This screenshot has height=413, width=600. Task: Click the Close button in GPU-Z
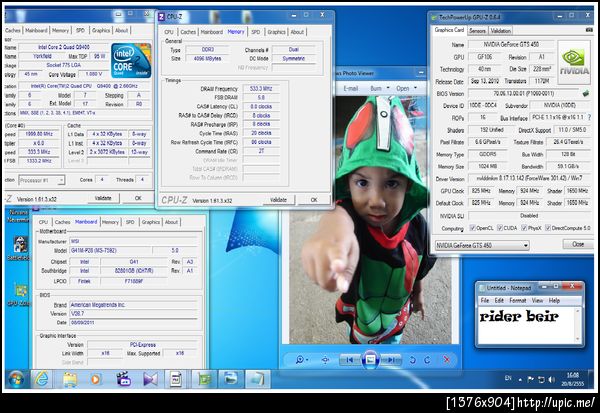(x=577, y=244)
